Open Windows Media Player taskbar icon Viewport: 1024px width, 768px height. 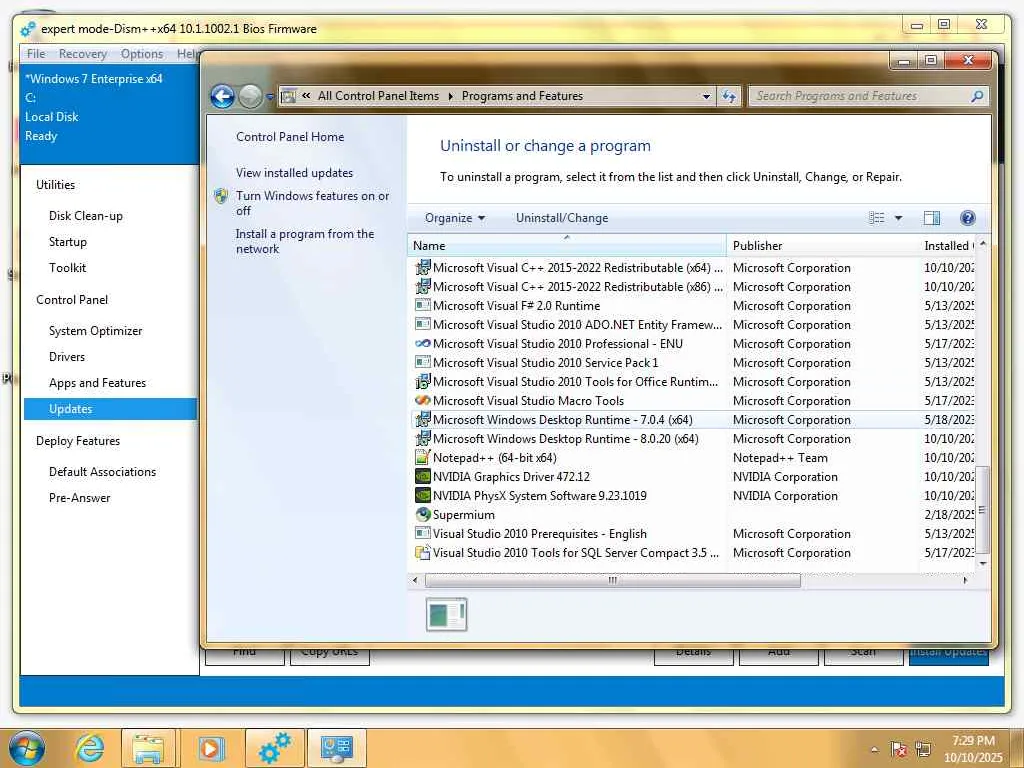coord(210,748)
